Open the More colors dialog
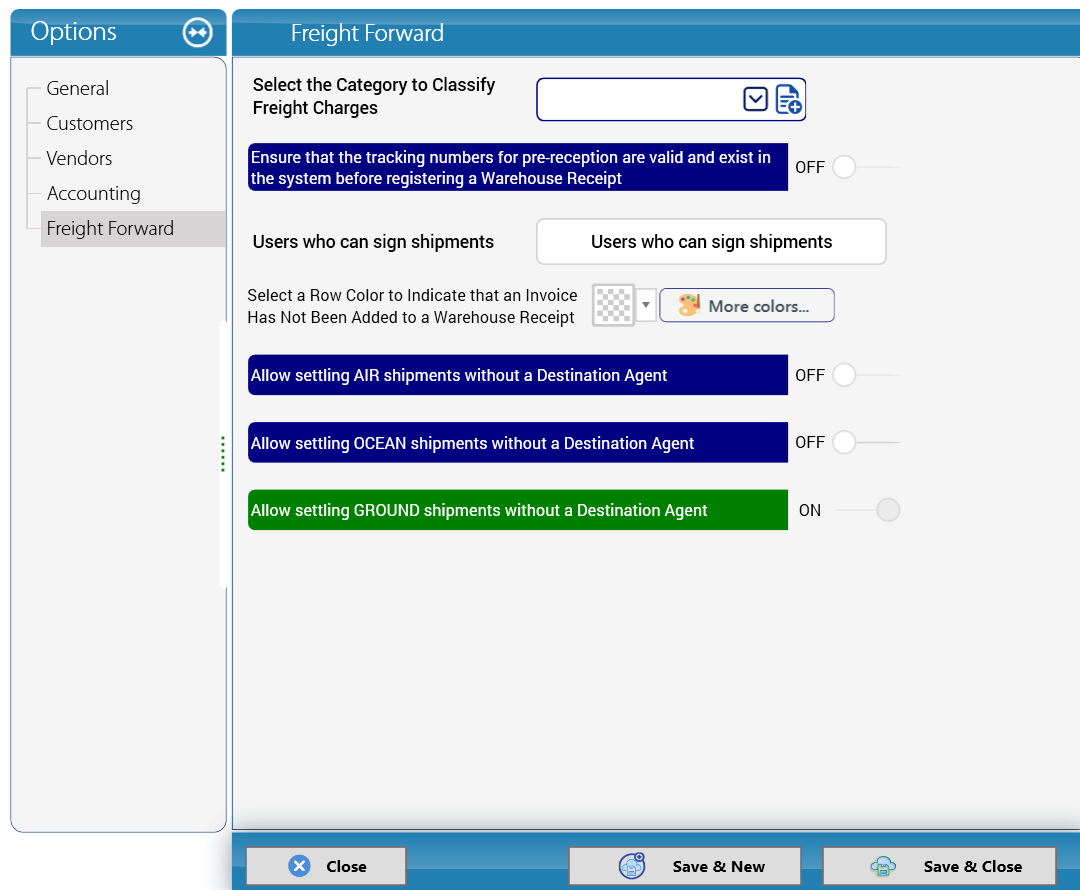Viewport: 1080px width, 890px height. point(747,305)
